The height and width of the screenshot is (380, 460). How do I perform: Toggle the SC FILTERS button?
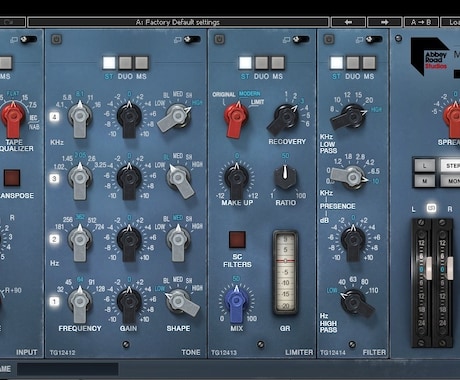coord(237,239)
